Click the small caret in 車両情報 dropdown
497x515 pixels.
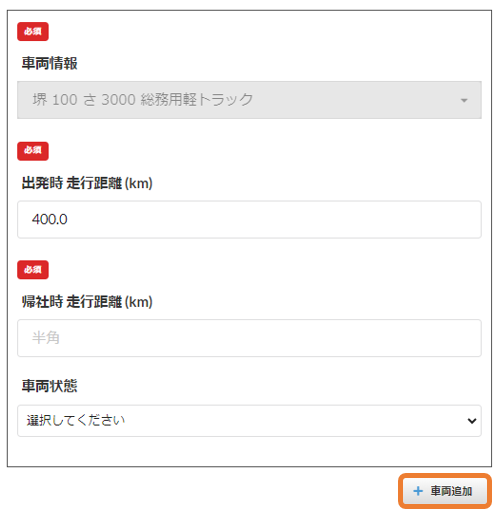[x=464, y=100]
